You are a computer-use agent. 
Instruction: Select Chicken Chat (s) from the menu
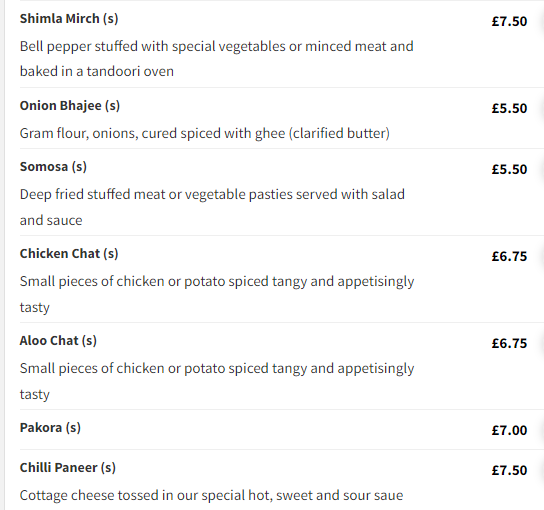[69, 254]
